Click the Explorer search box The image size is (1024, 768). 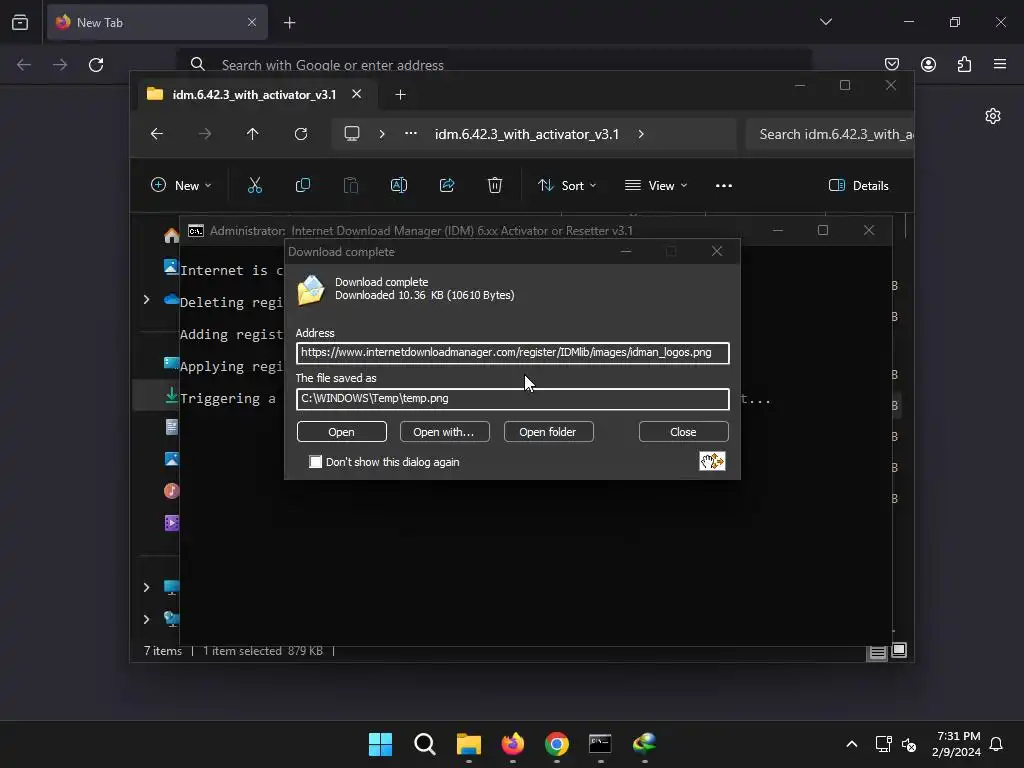tap(829, 135)
